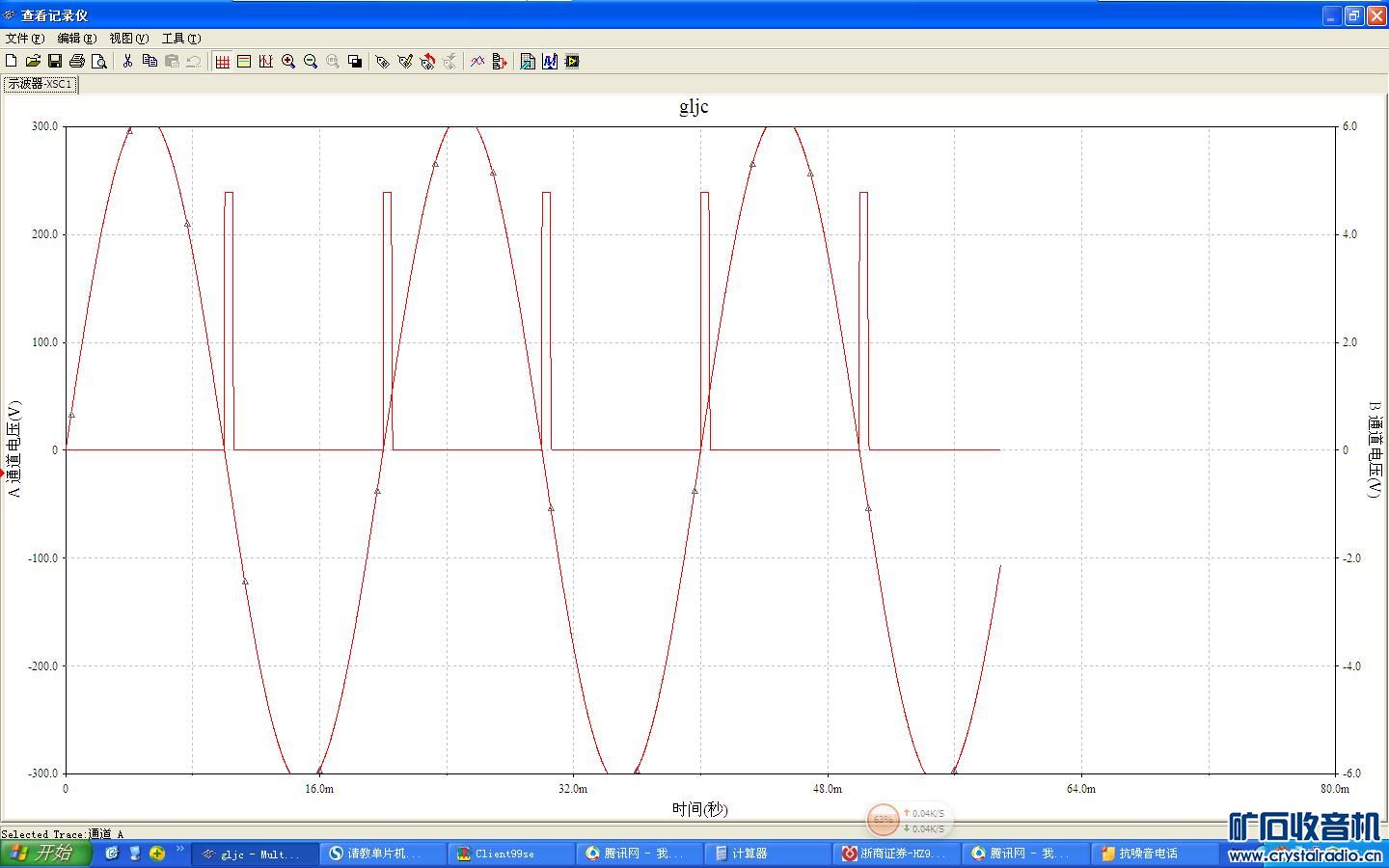Click the Internet Explorer quick launch icon
The image size is (1389, 868).
(x=112, y=854)
